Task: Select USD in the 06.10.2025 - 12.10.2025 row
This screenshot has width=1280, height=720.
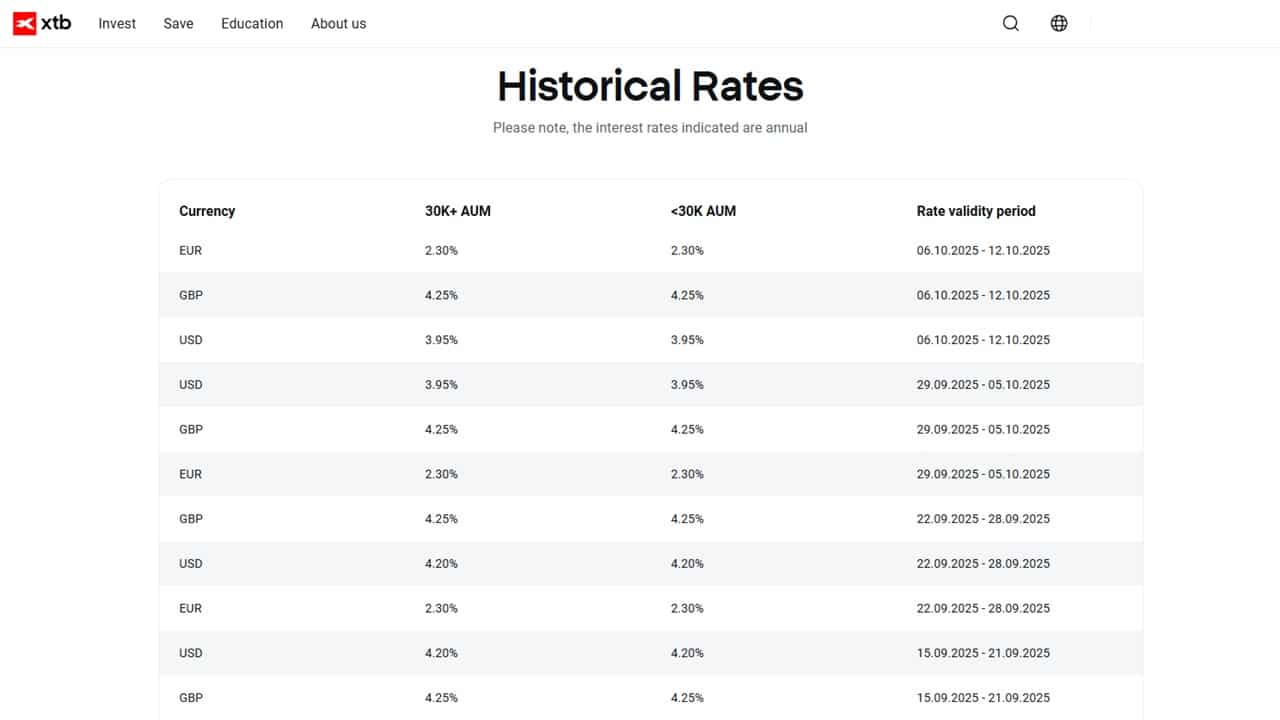Action: point(191,340)
